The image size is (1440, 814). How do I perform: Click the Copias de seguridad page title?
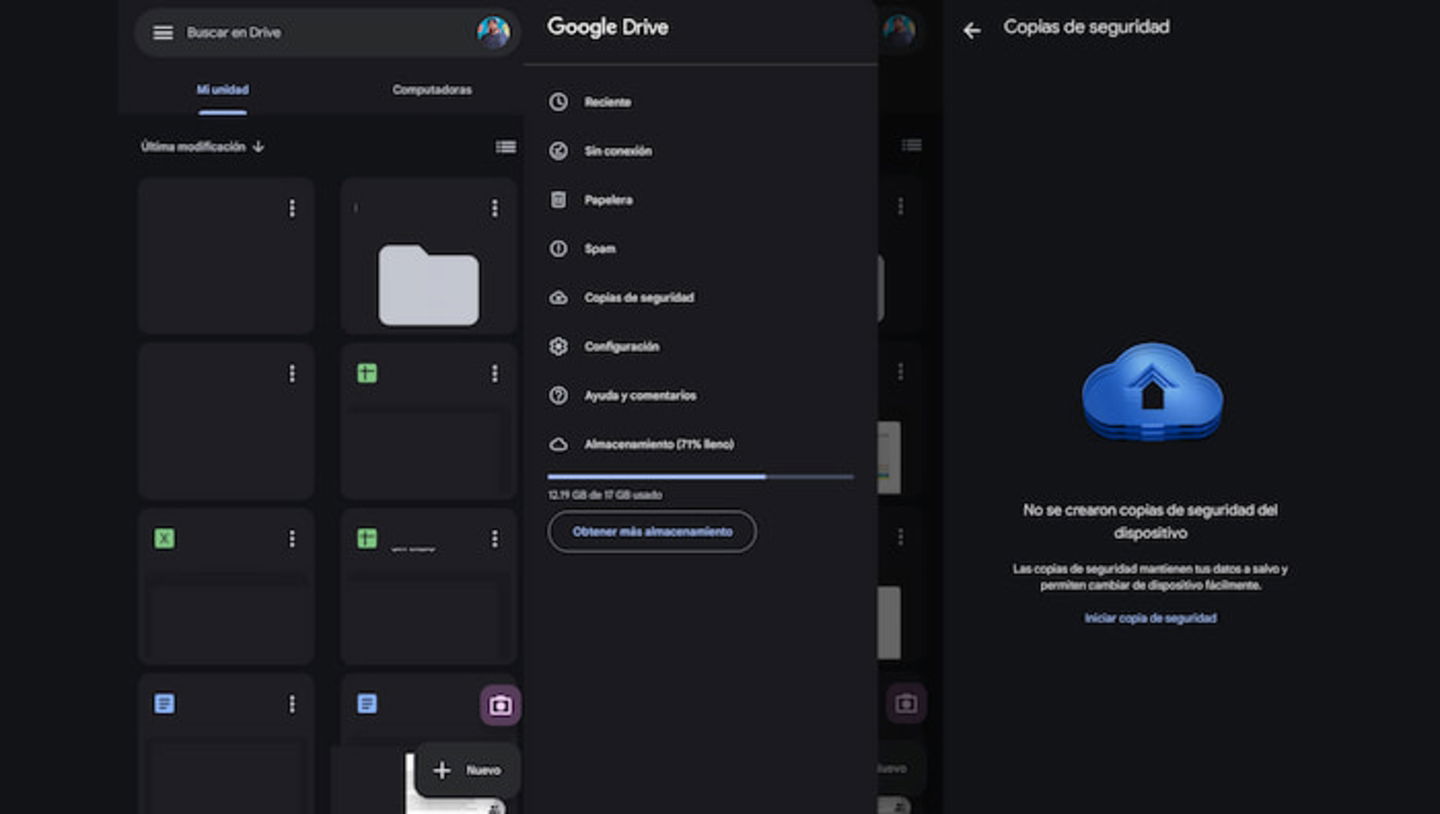(x=1086, y=28)
